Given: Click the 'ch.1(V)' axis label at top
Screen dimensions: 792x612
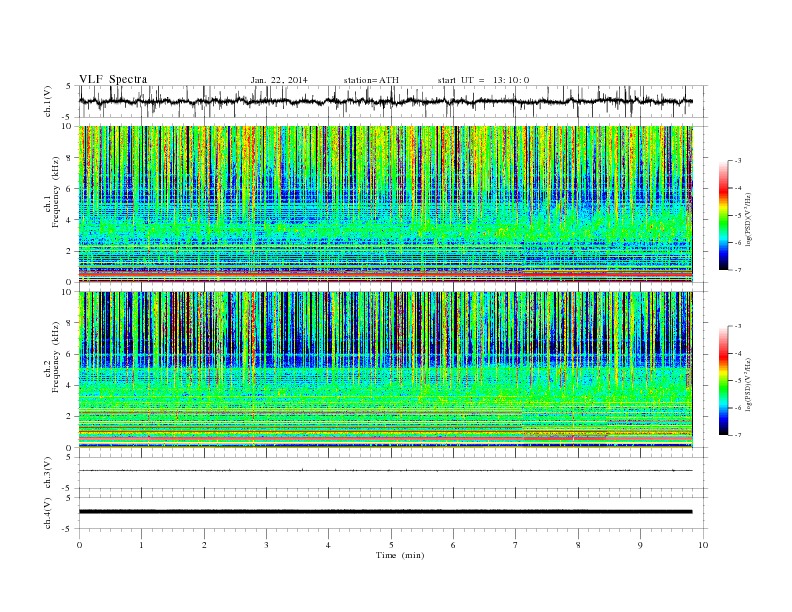Looking at the screenshot, I should 48,101.
